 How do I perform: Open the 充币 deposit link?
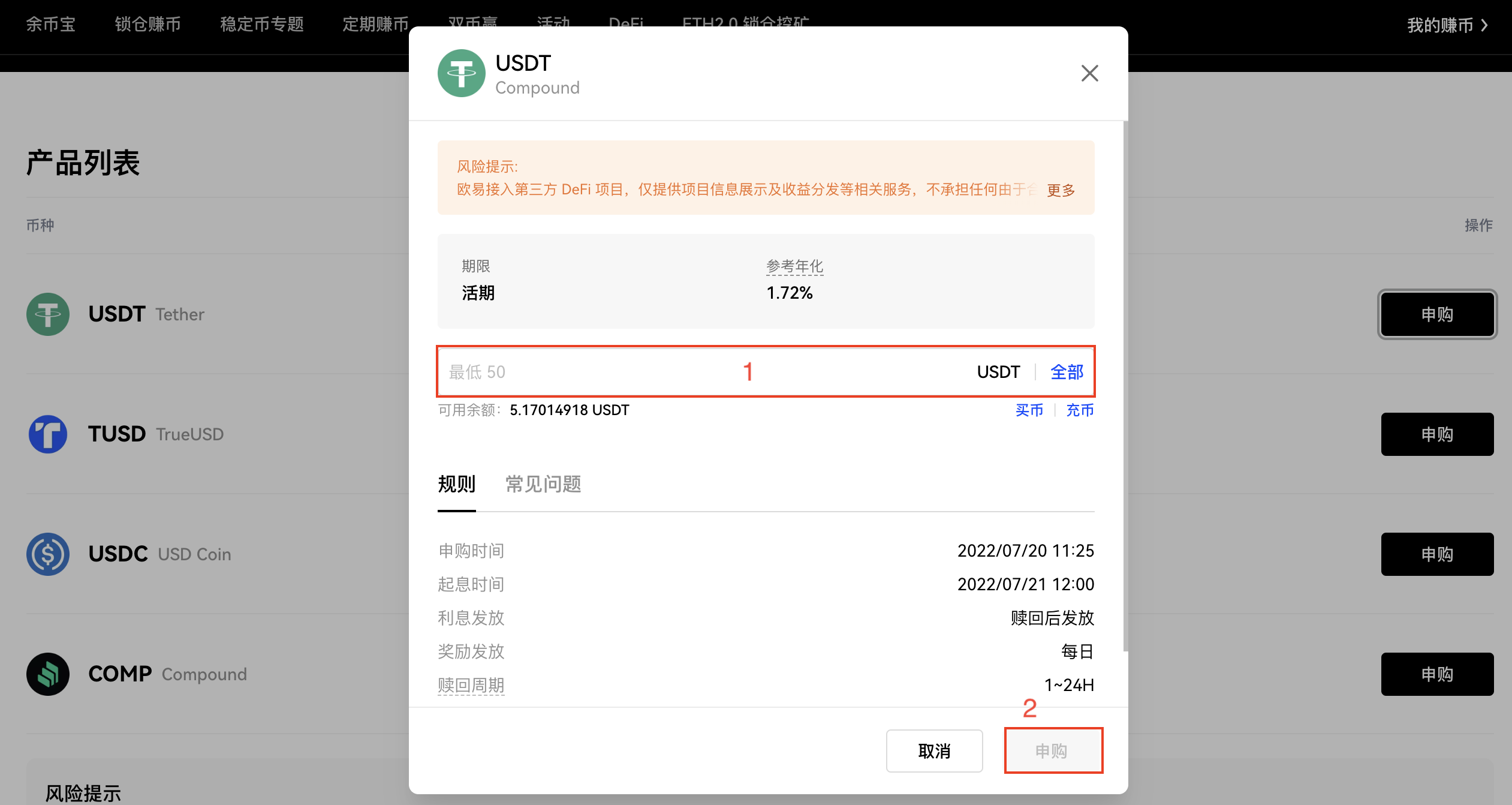click(x=1080, y=410)
